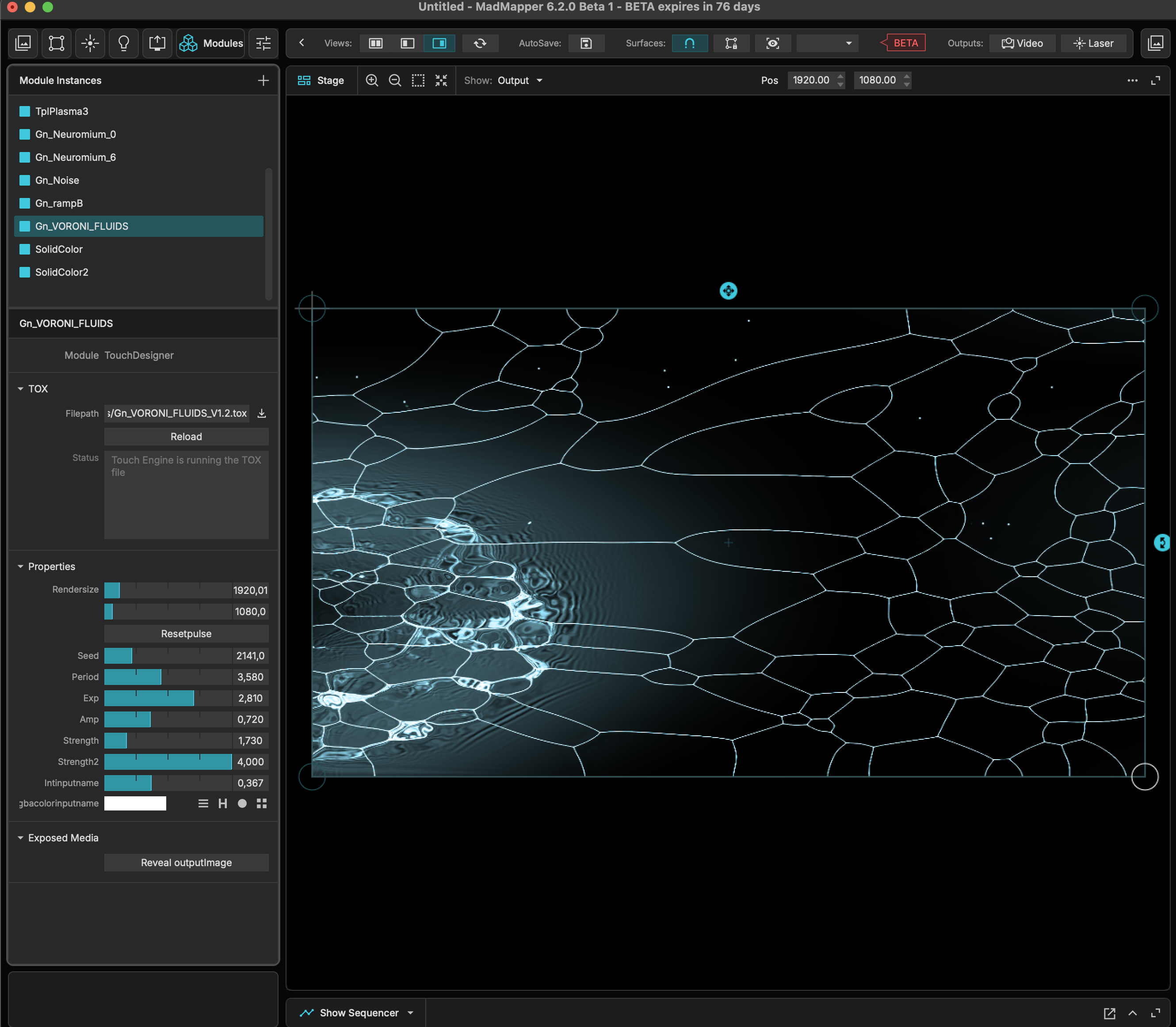The height and width of the screenshot is (1027, 1176).
Task: Toggle the surface points edit mode button
Action: (x=731, y=43)
